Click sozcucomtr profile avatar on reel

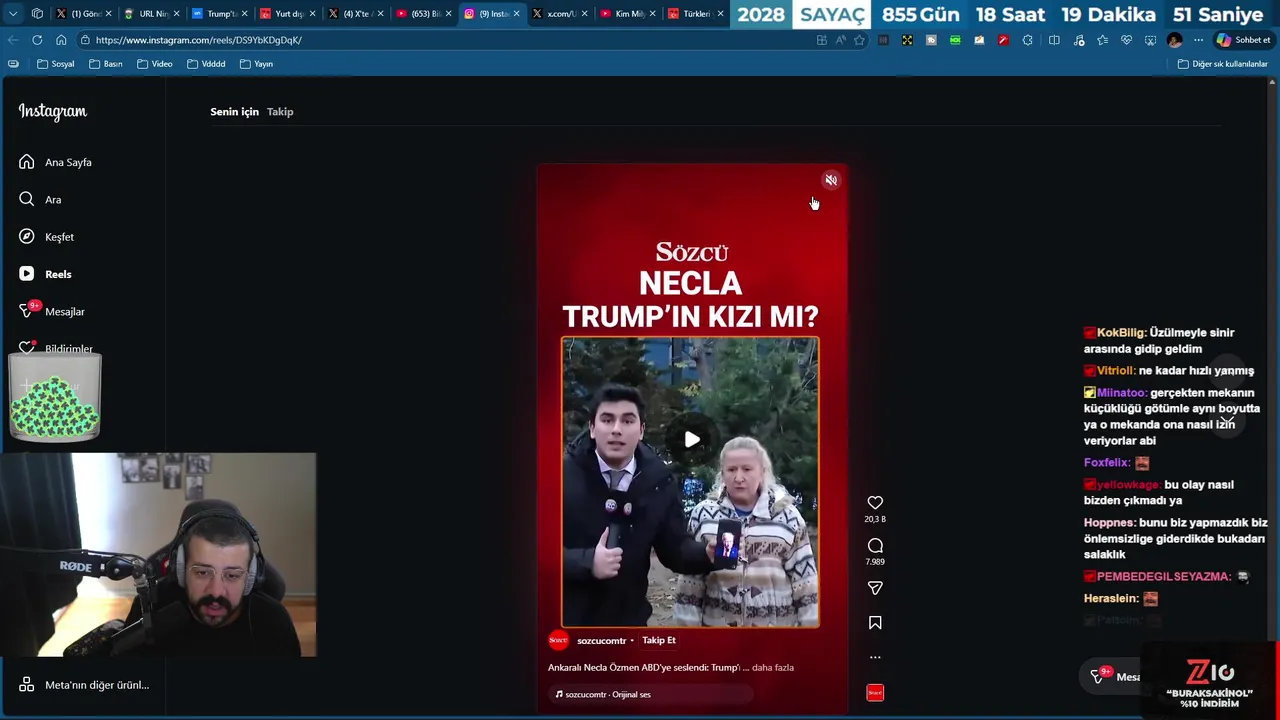(x=558, y=640)
